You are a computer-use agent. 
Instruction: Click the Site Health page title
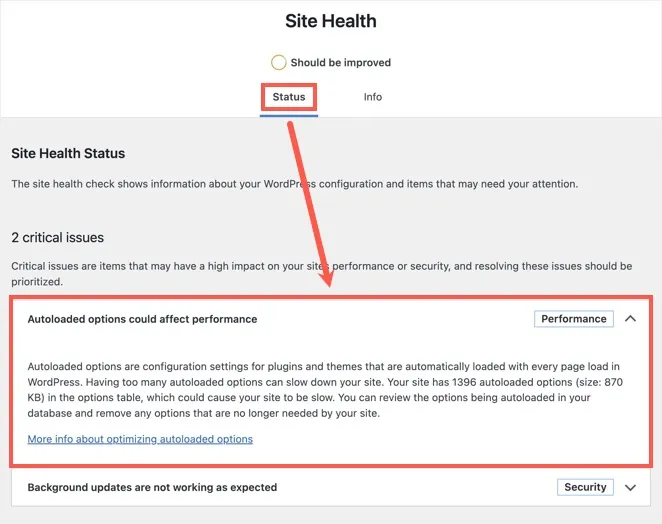(331, 21)
